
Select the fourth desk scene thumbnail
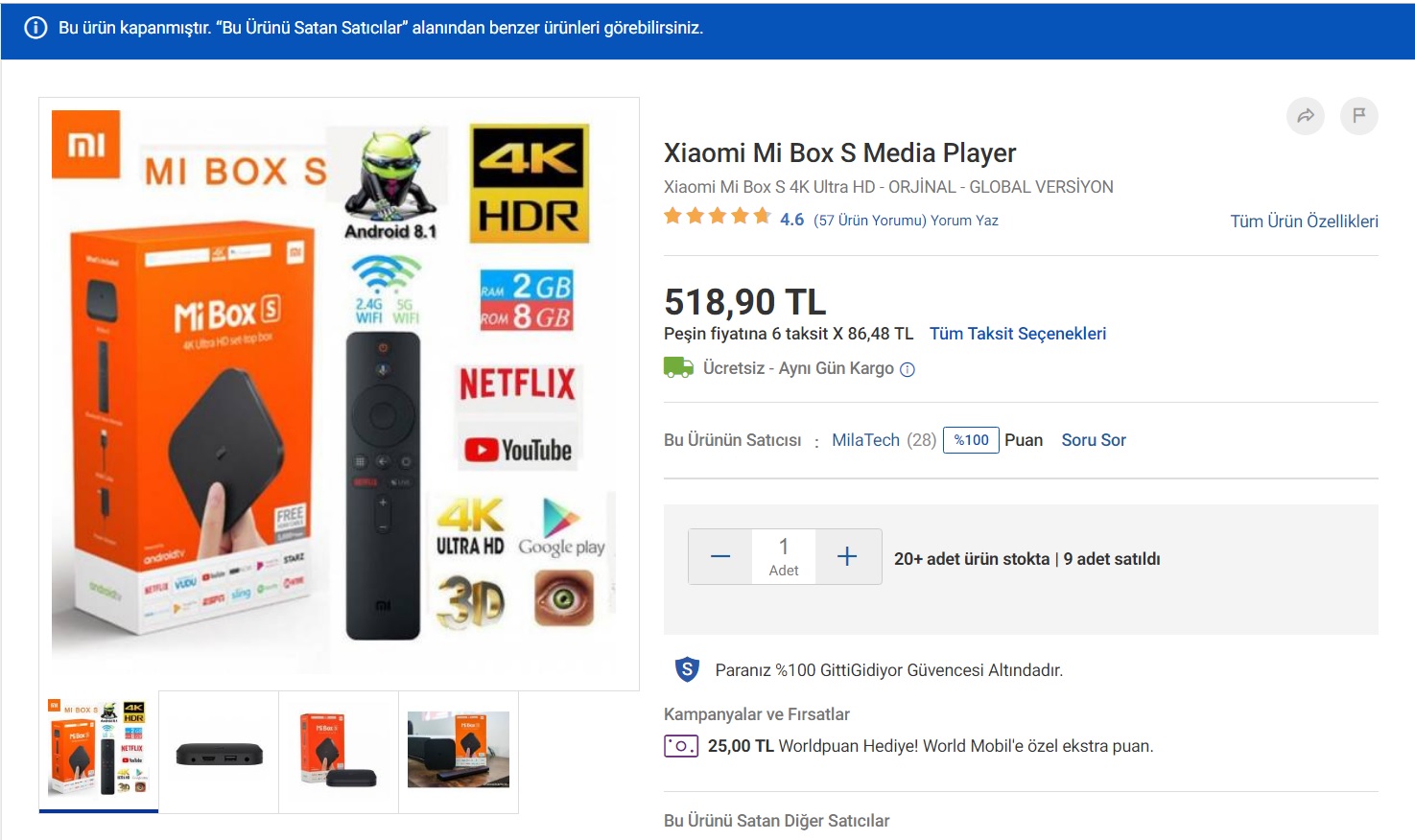(459, 751)
